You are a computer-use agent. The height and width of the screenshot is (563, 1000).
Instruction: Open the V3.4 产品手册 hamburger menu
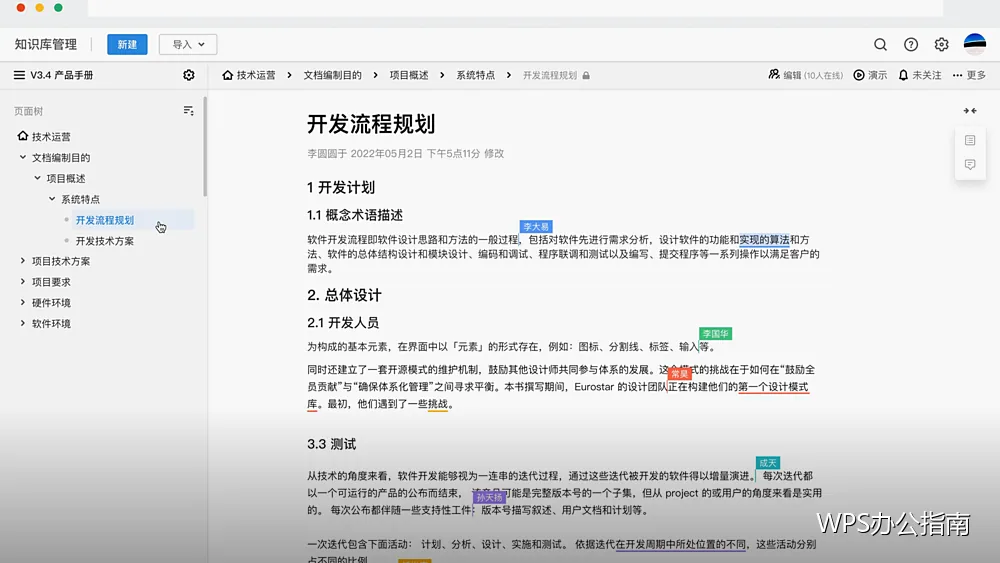click(19, 75)
